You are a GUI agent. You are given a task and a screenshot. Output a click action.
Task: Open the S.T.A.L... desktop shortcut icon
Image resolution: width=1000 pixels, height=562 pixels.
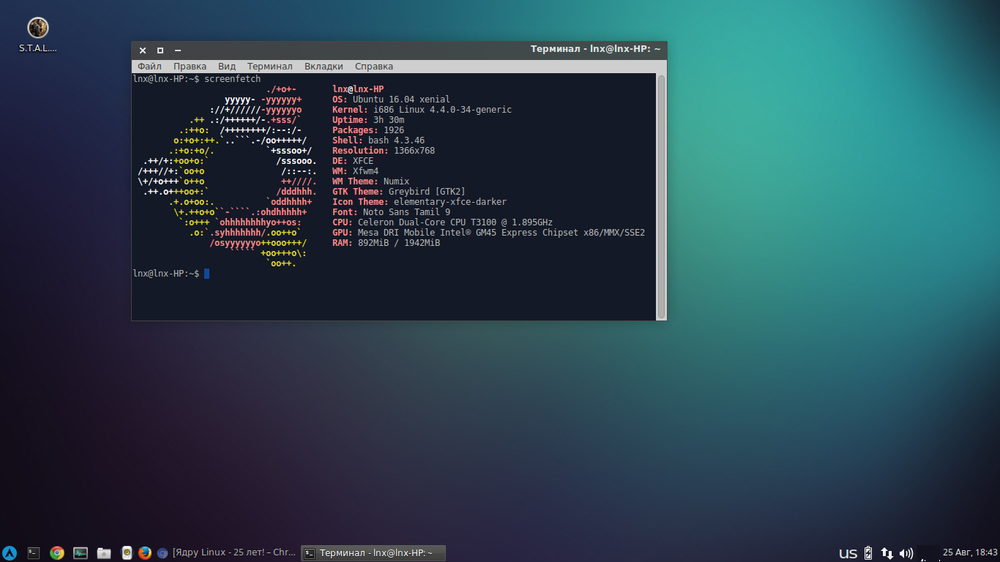[x=38, y=28]
